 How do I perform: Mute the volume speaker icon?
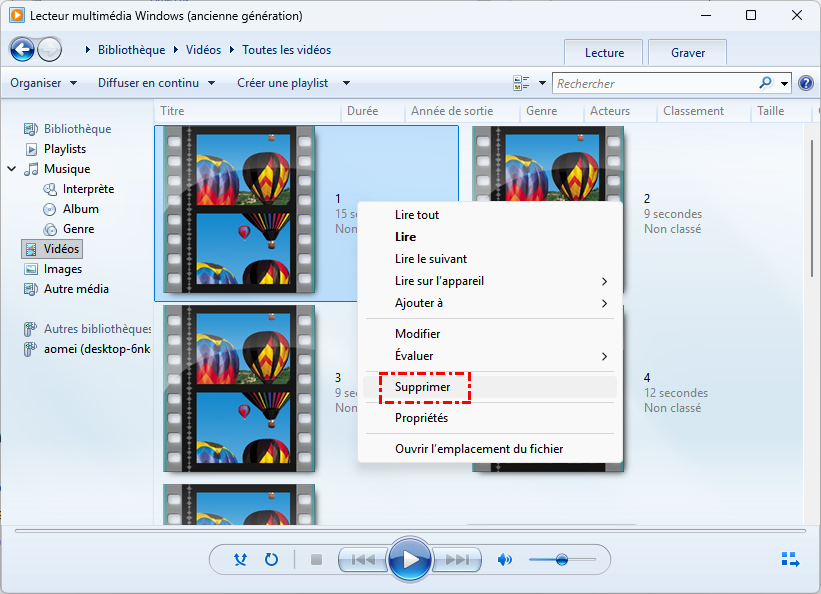click(x=505, y=560)
